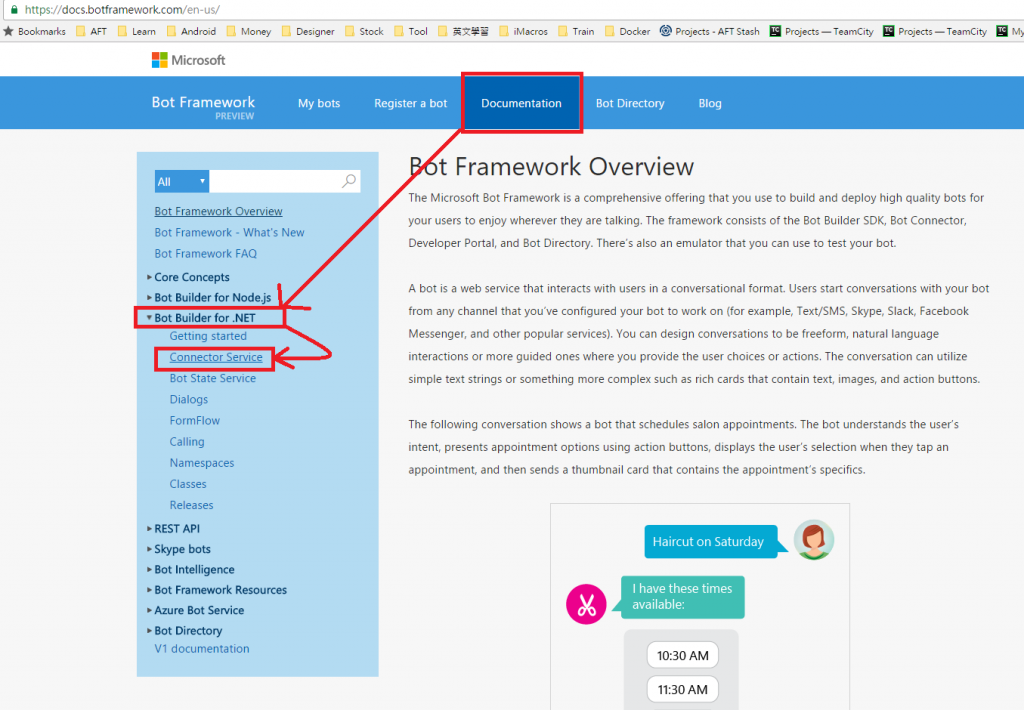Open the Chinese-named bookmark folder
Viewport: 1024px width, 710px height.
(x=463, y=31)
